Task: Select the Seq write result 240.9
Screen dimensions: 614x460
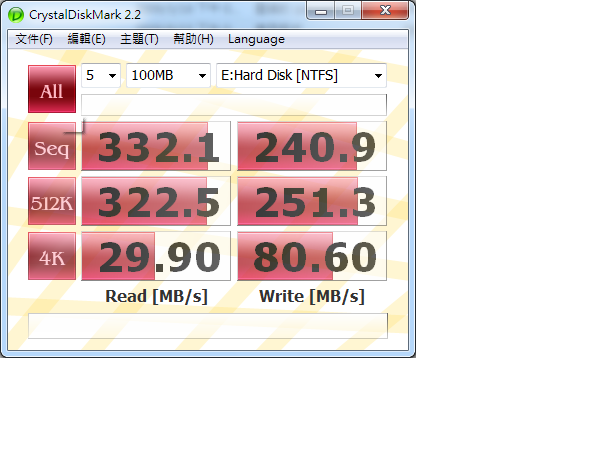Action: pyautogui.click(x=312, y=146)
